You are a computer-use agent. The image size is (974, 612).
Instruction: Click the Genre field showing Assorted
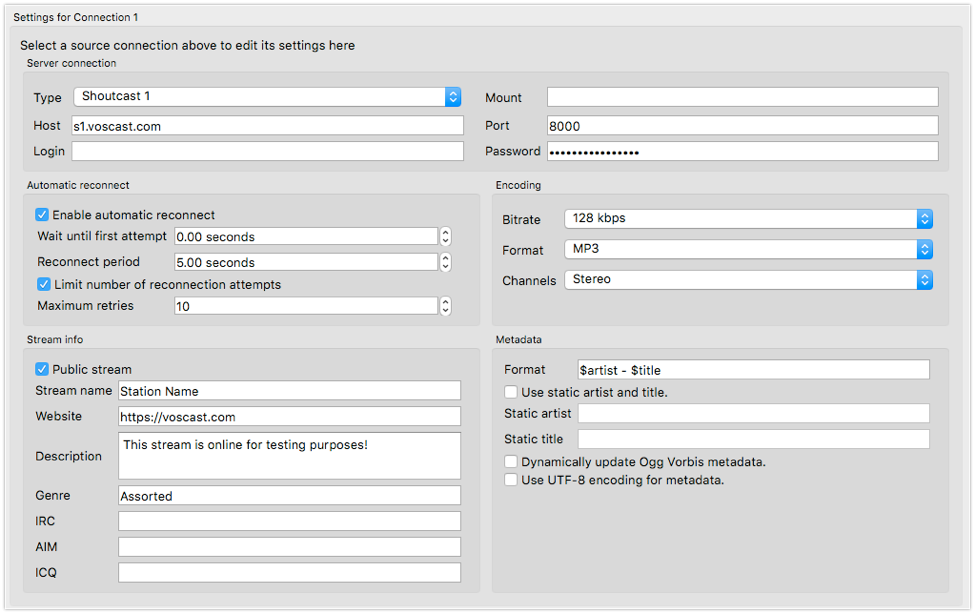click(289, 495)
